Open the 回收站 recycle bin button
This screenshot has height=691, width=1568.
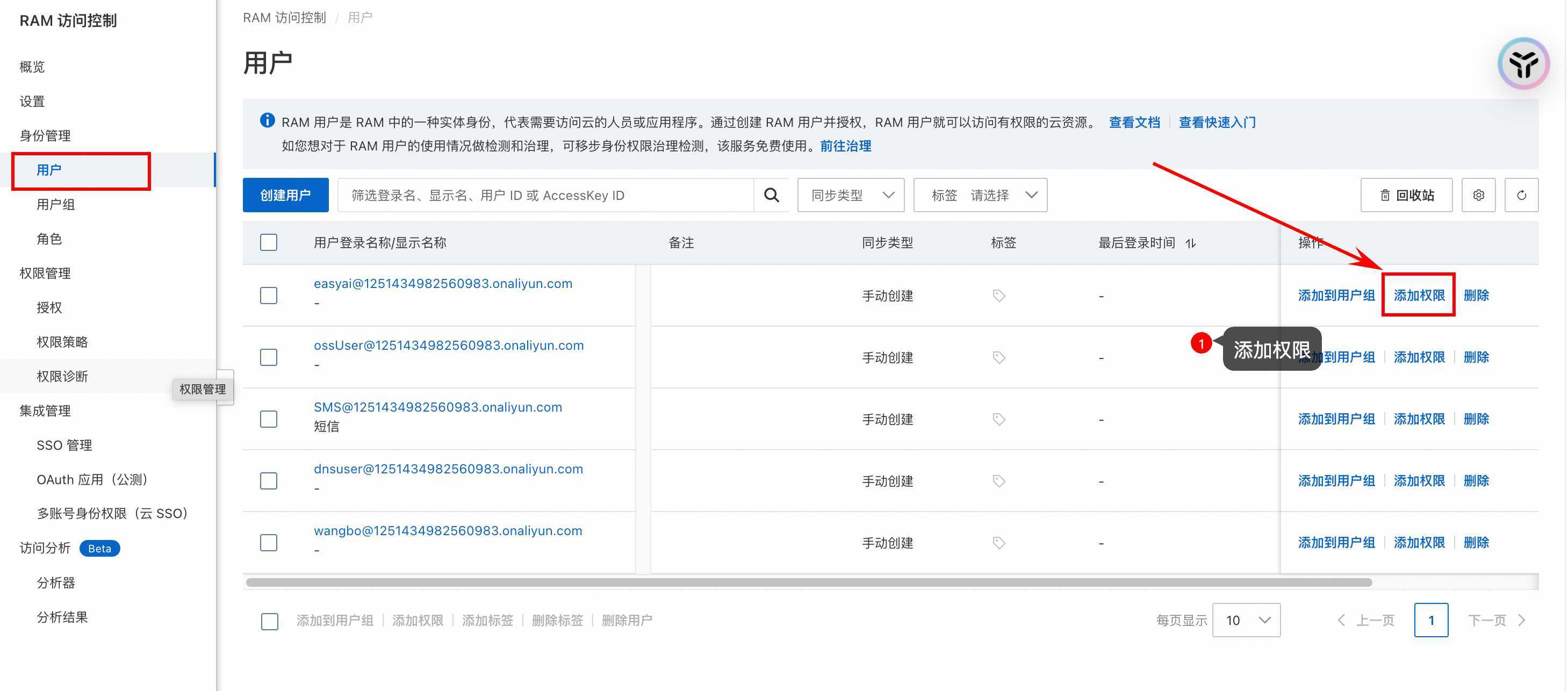1406,195
